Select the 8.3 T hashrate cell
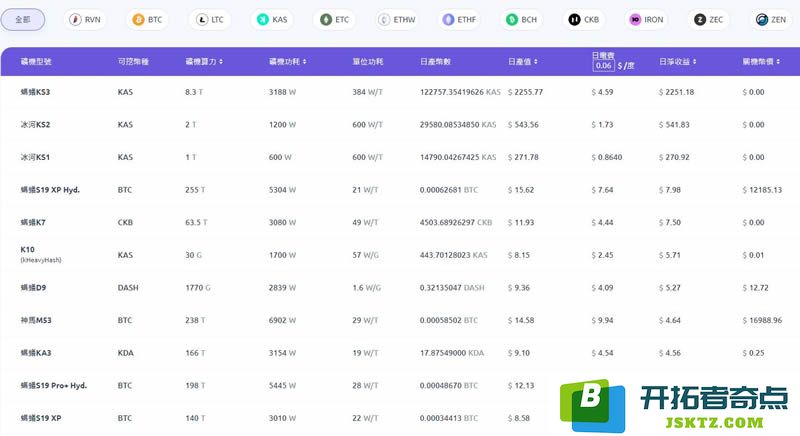 point(194,92)
